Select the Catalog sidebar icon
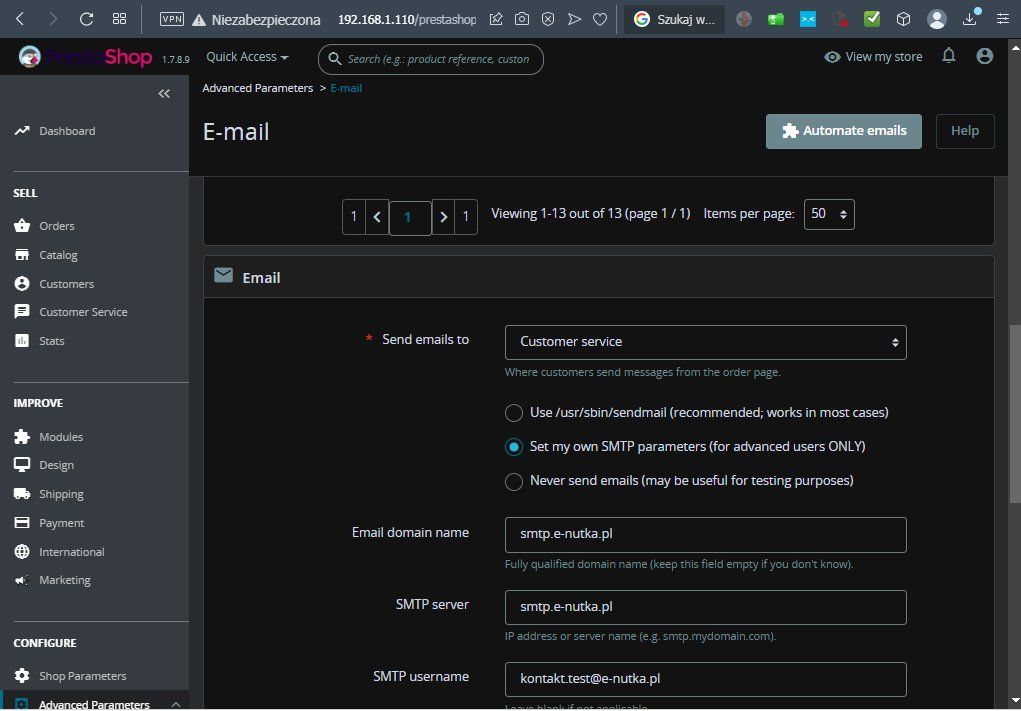 click(20, 255)
